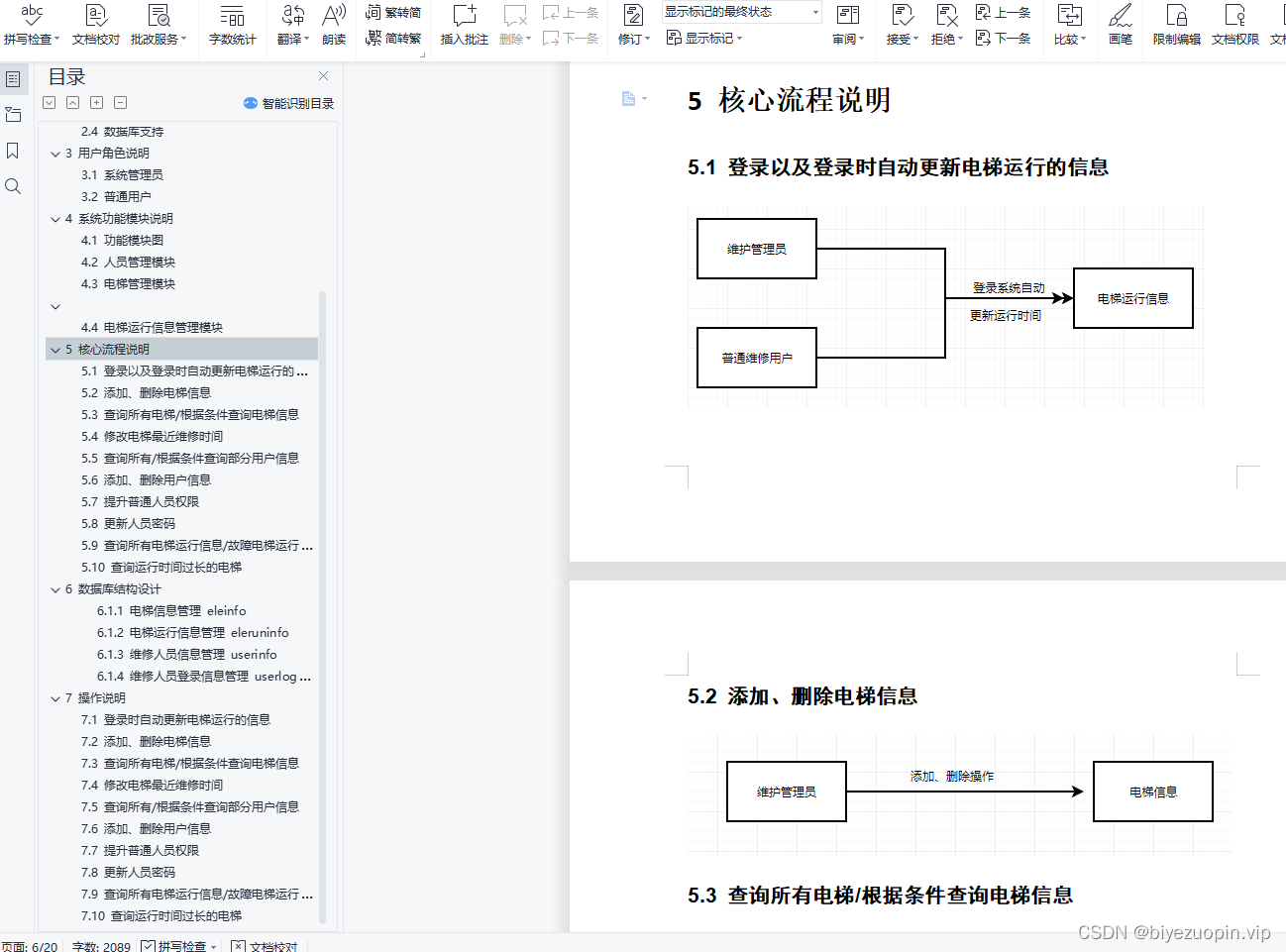Open the search panel in left sidebar
1286x952 pixels.
tap(13, 186)
